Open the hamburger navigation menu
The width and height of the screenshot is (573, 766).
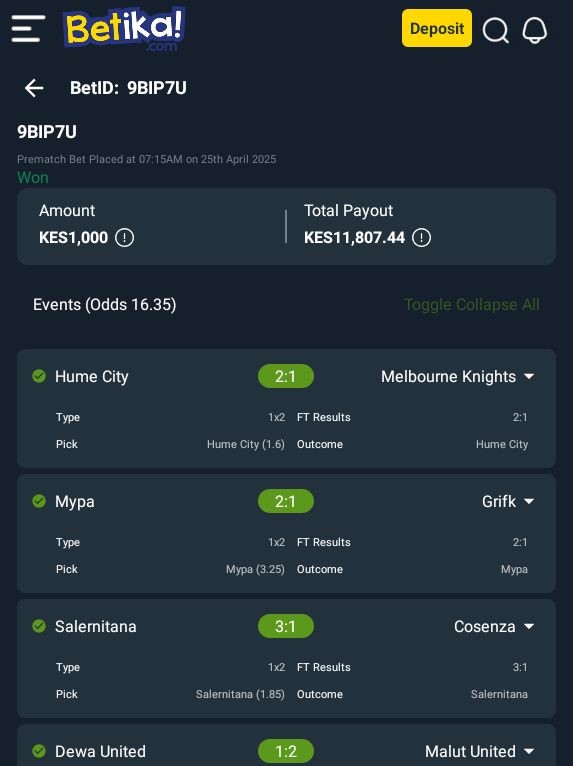tap(28, 29)
